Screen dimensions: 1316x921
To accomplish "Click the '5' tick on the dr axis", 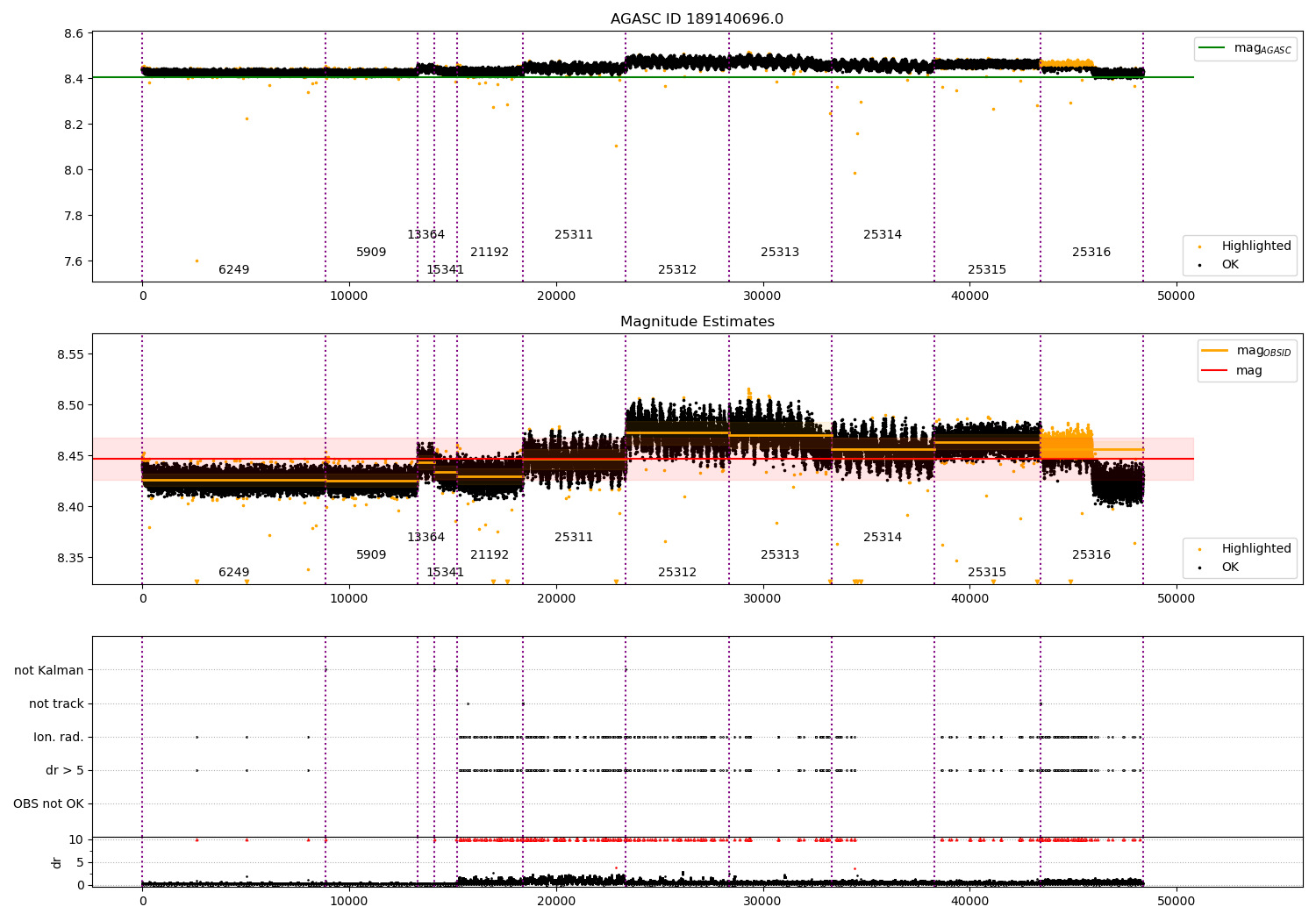I will point(80,862).
